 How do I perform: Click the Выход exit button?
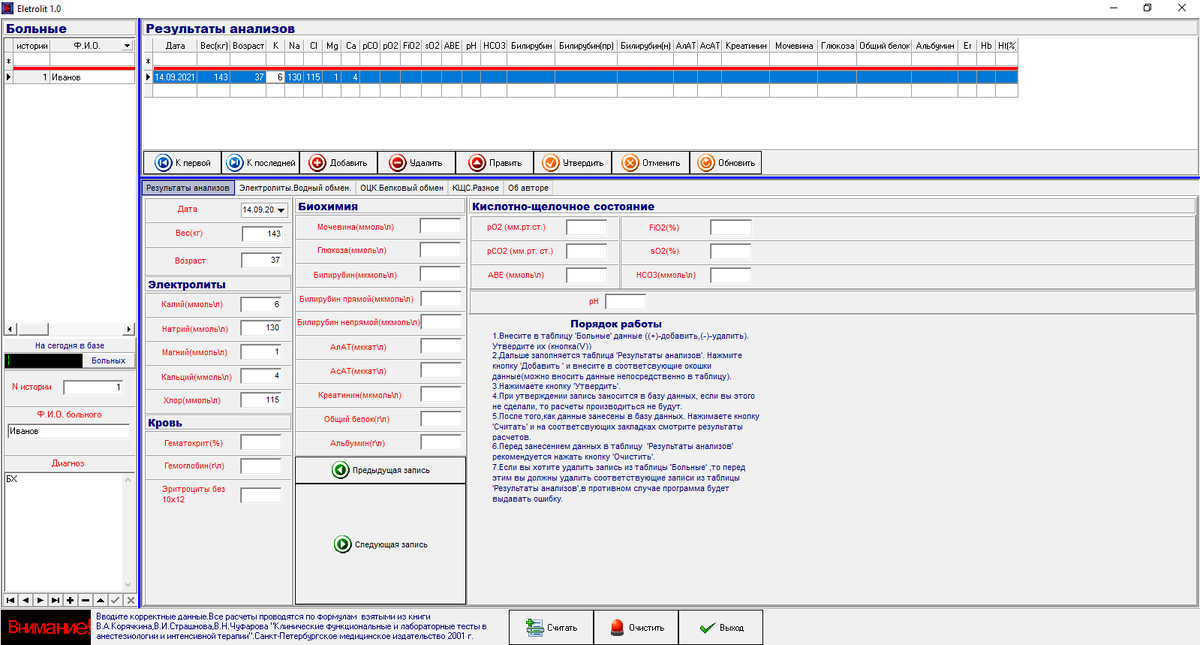(720, 628)
